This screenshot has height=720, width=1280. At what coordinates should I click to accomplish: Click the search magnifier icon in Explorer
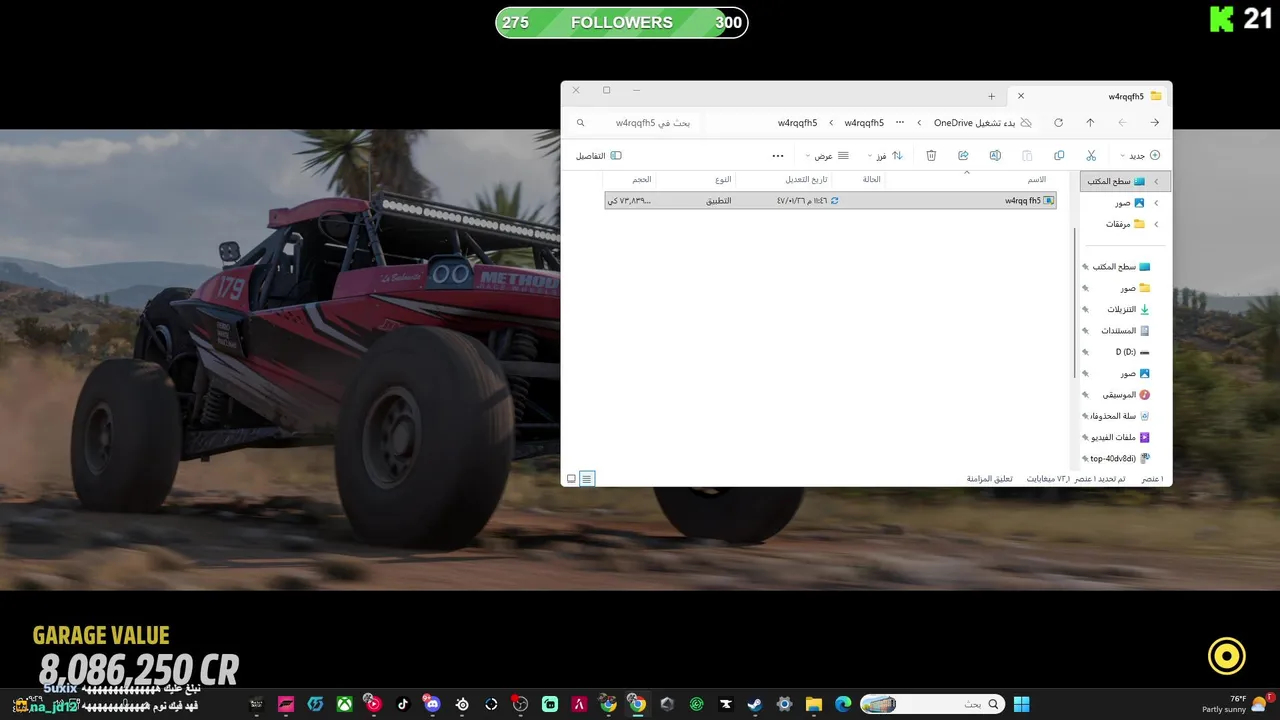[x=581, y=123]
